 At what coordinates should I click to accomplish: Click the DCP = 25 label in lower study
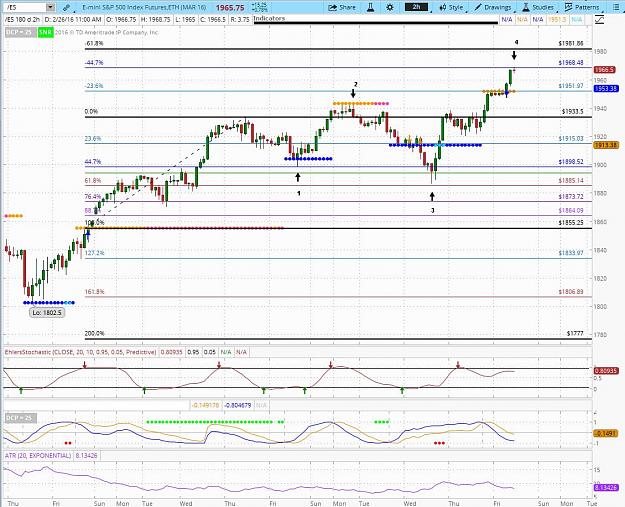pos(21,418)
